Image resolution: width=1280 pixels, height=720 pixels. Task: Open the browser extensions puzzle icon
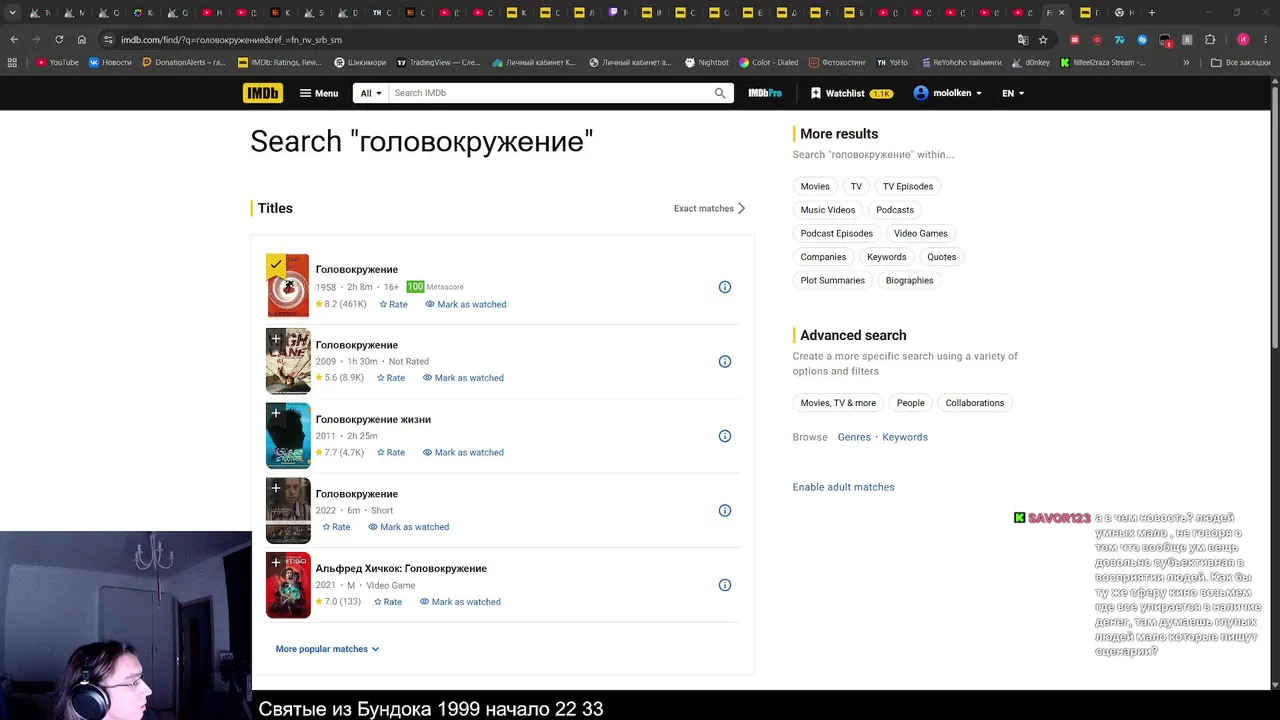[x=1210, y=40]
